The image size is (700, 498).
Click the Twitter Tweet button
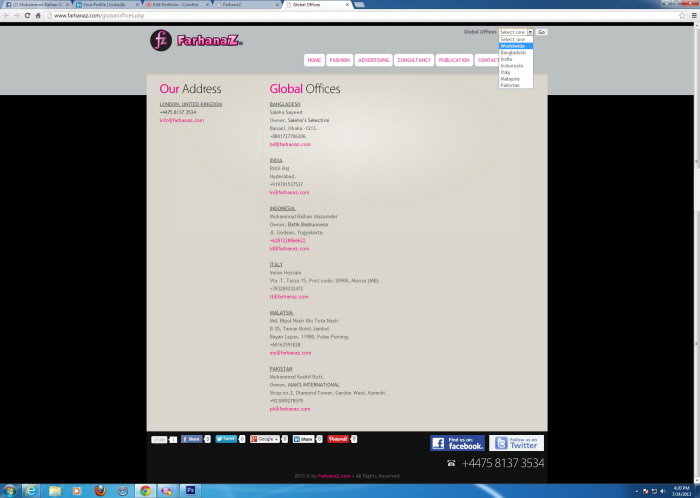tap(226, 439)
